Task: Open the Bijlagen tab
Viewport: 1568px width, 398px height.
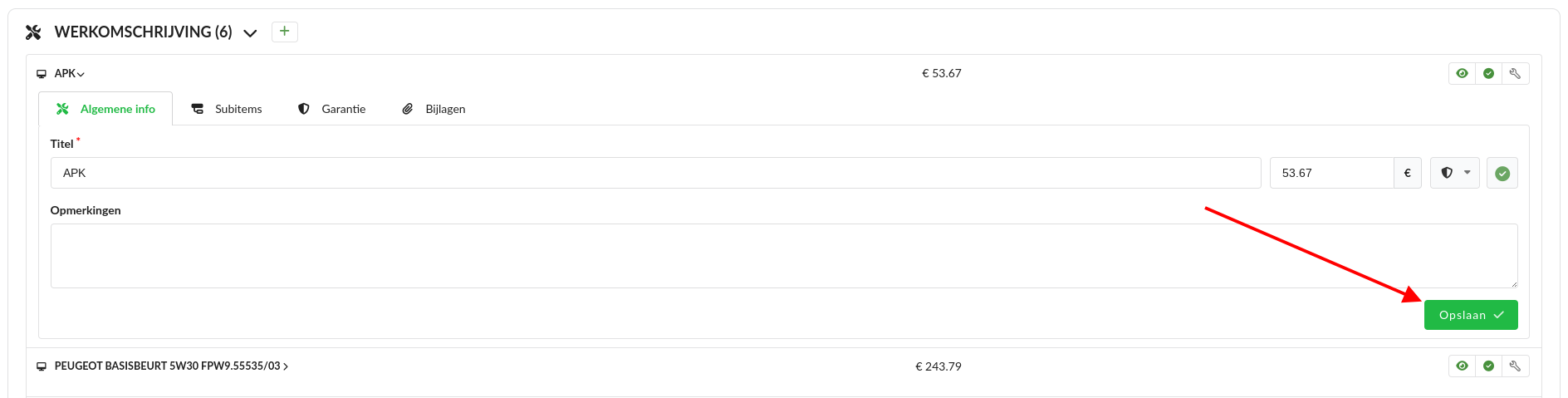Action: [x=434, y=109]
